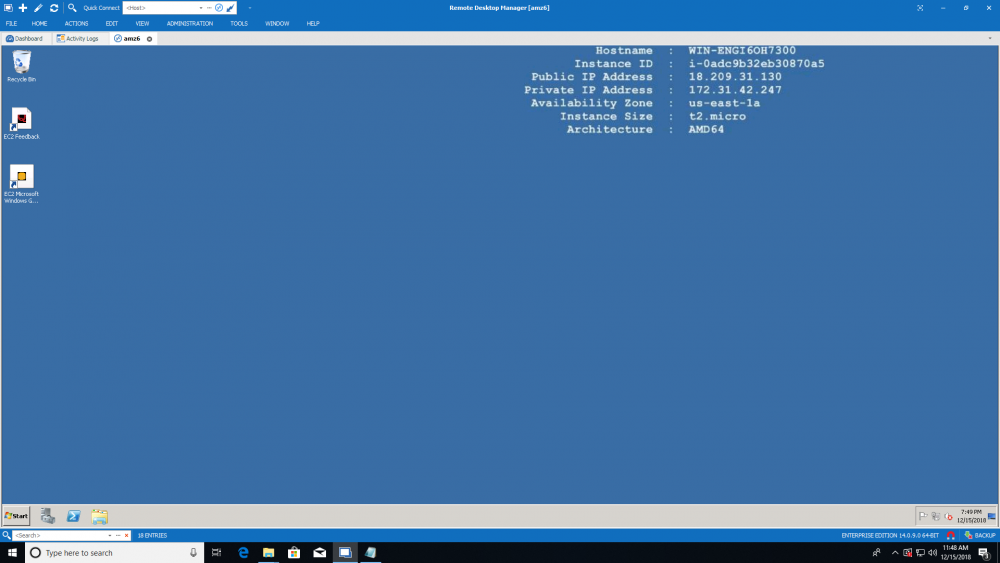The width and height of the screenshot is (1000, 563).
Task: Expand the Quick Connect host dropdown
Action: pyautogui.click(x=201, y=8)
